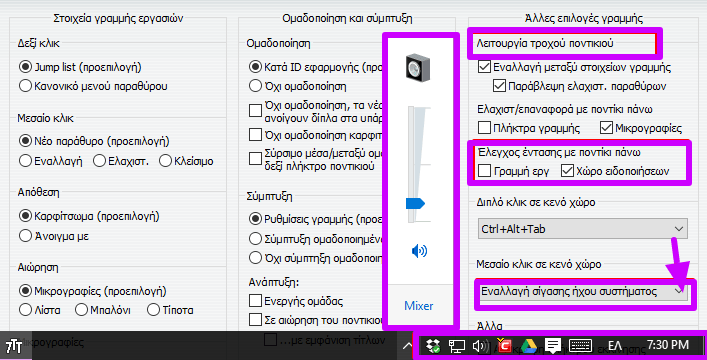Uncheck Χώρο ειδοποιήσεων checkbox
Viewport: 707px width, 360px height.
pos(567,171)
